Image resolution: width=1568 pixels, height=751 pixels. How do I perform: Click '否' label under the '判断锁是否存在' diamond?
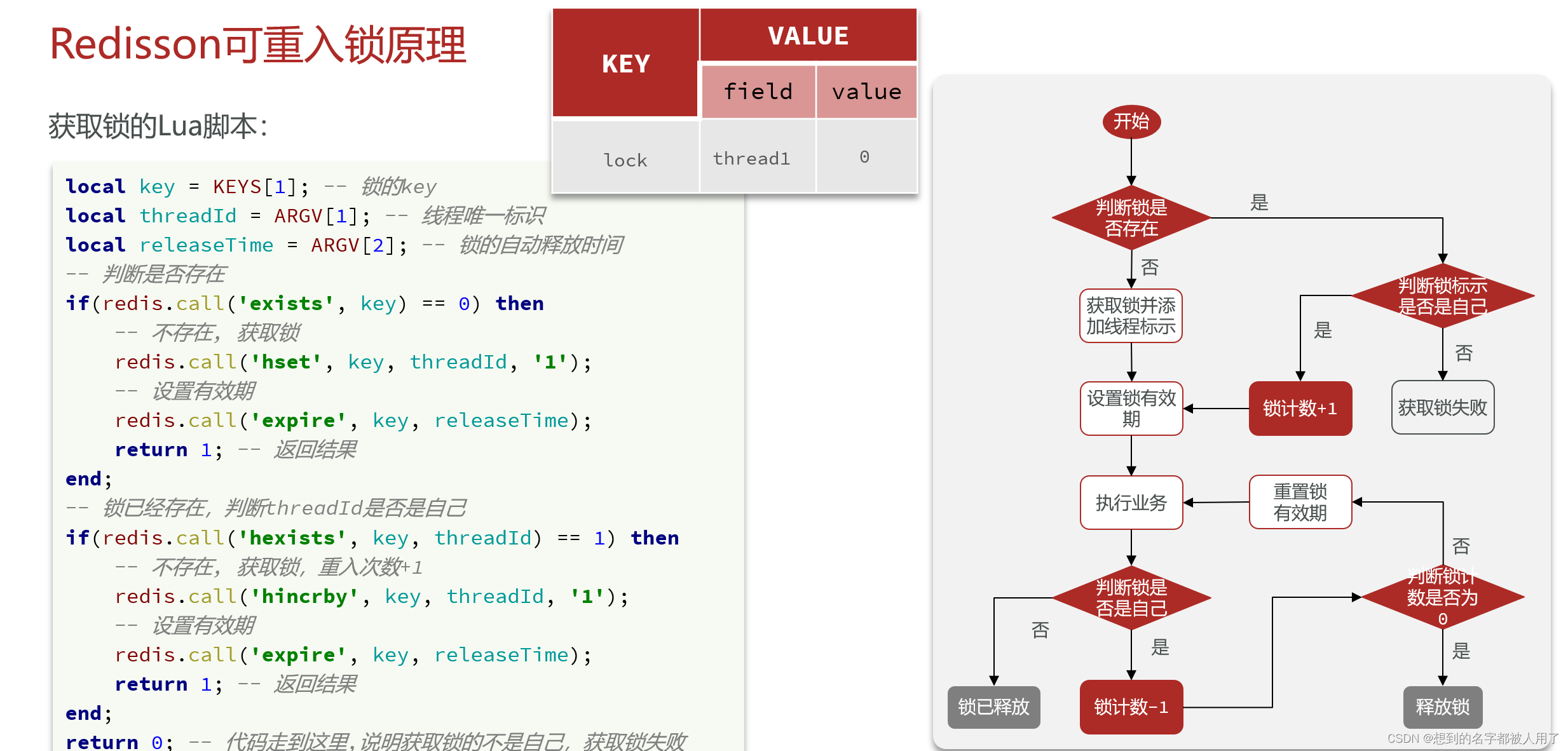pyautogui.click(x=1150, y=267)
